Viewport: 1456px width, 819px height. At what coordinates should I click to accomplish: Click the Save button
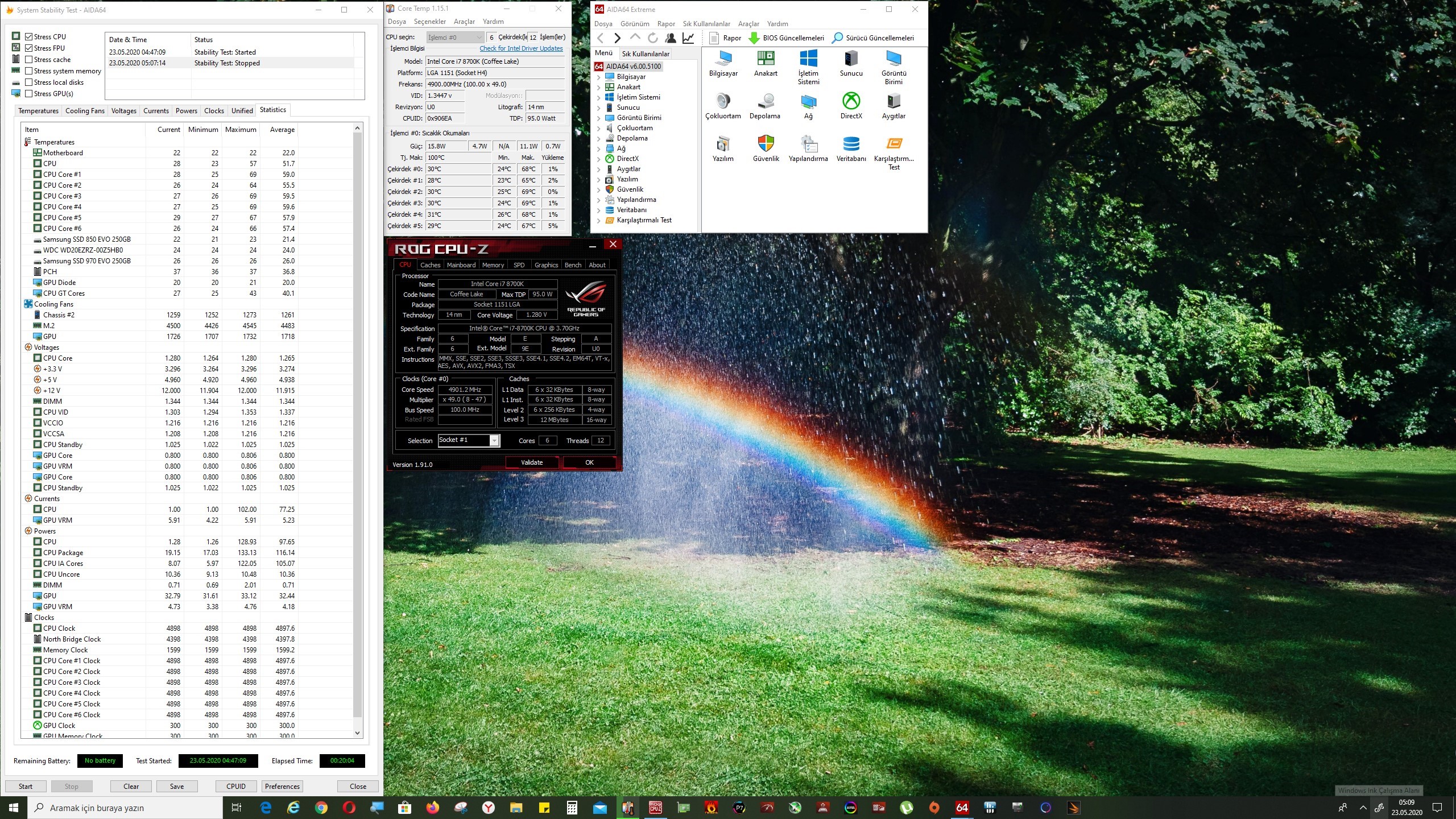click(177, 786)
